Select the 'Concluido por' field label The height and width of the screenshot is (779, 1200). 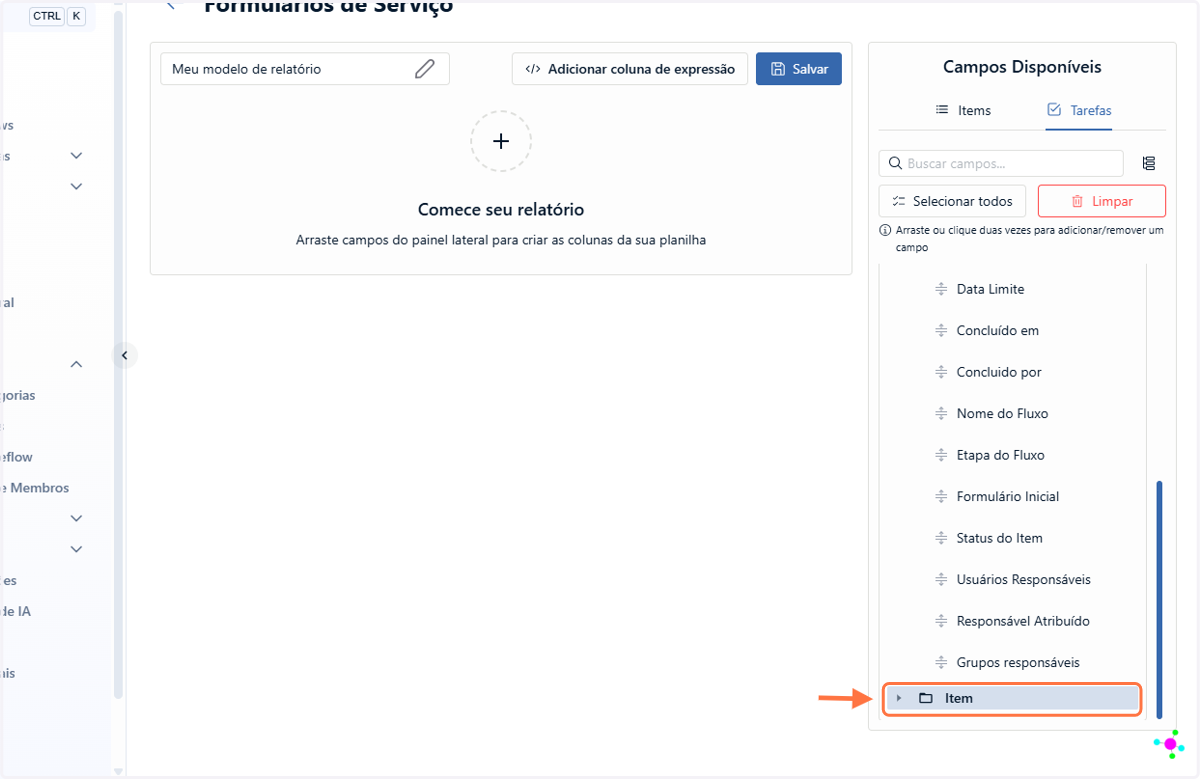[x=999, y=372]
